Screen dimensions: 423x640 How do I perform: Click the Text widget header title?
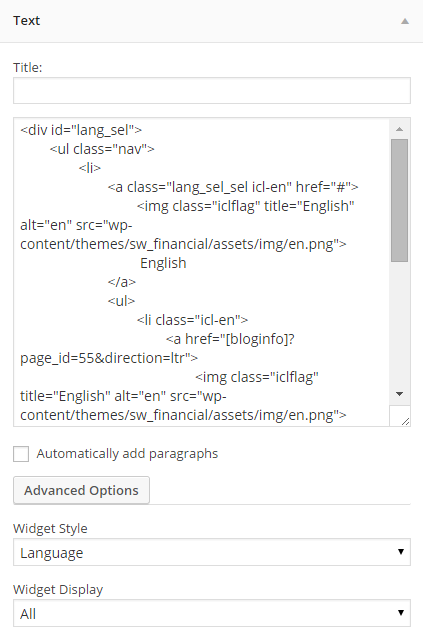(x=27, y=21)
